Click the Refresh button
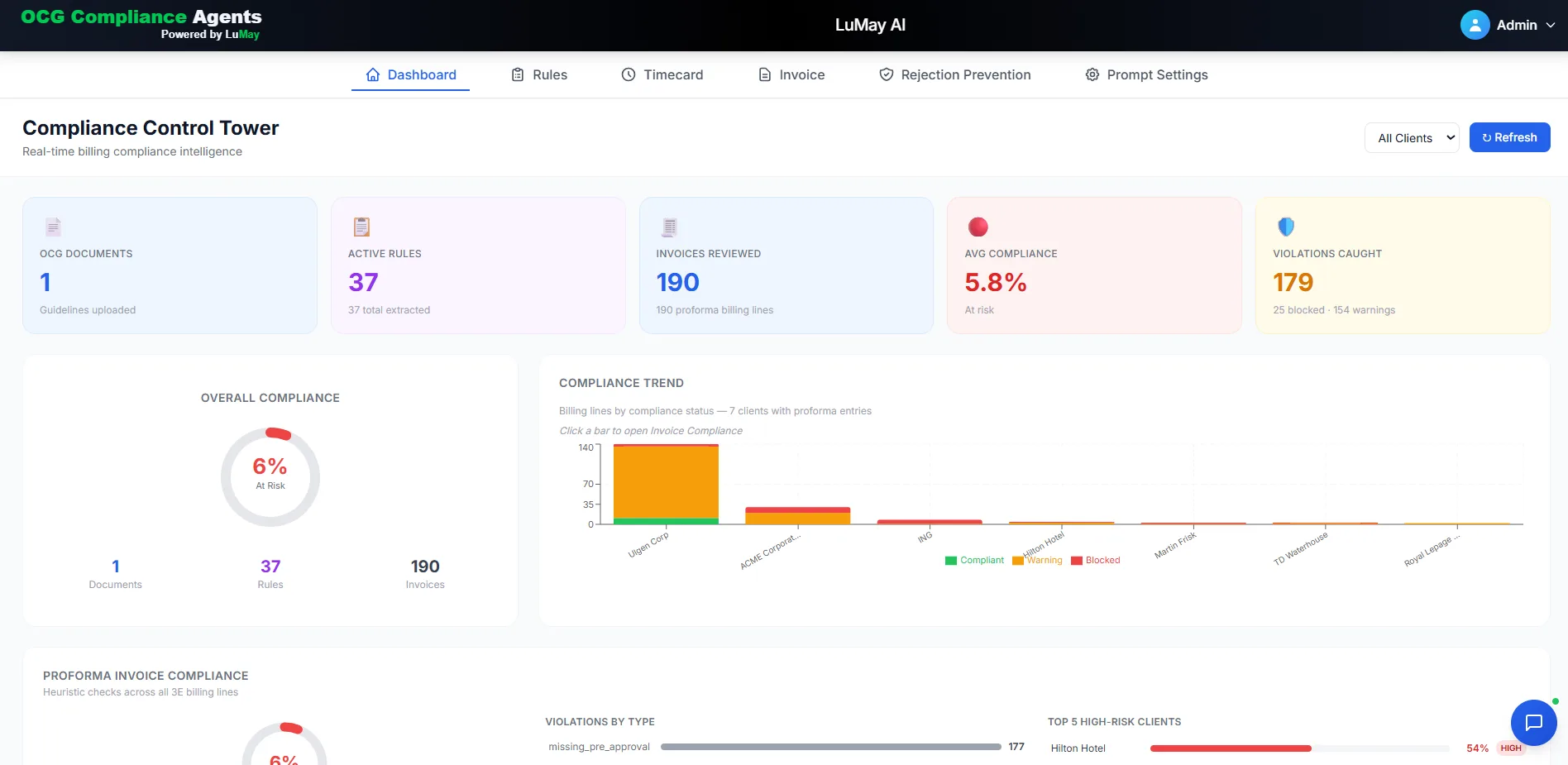The width and height of the screenshot is (1568, 765). click(x=1509, y=137)
